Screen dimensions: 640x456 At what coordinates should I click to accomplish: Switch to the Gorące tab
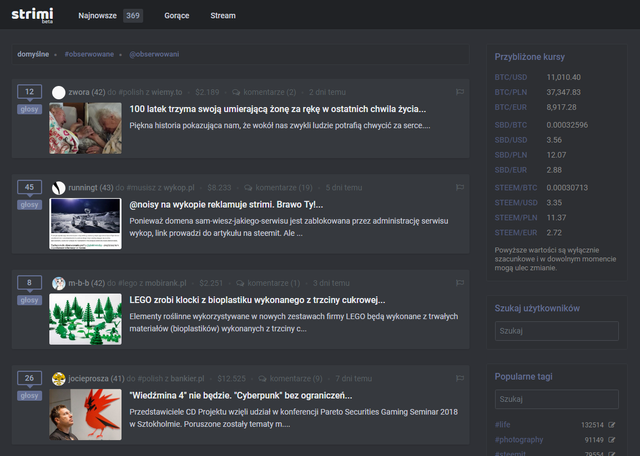click(177, 16)
